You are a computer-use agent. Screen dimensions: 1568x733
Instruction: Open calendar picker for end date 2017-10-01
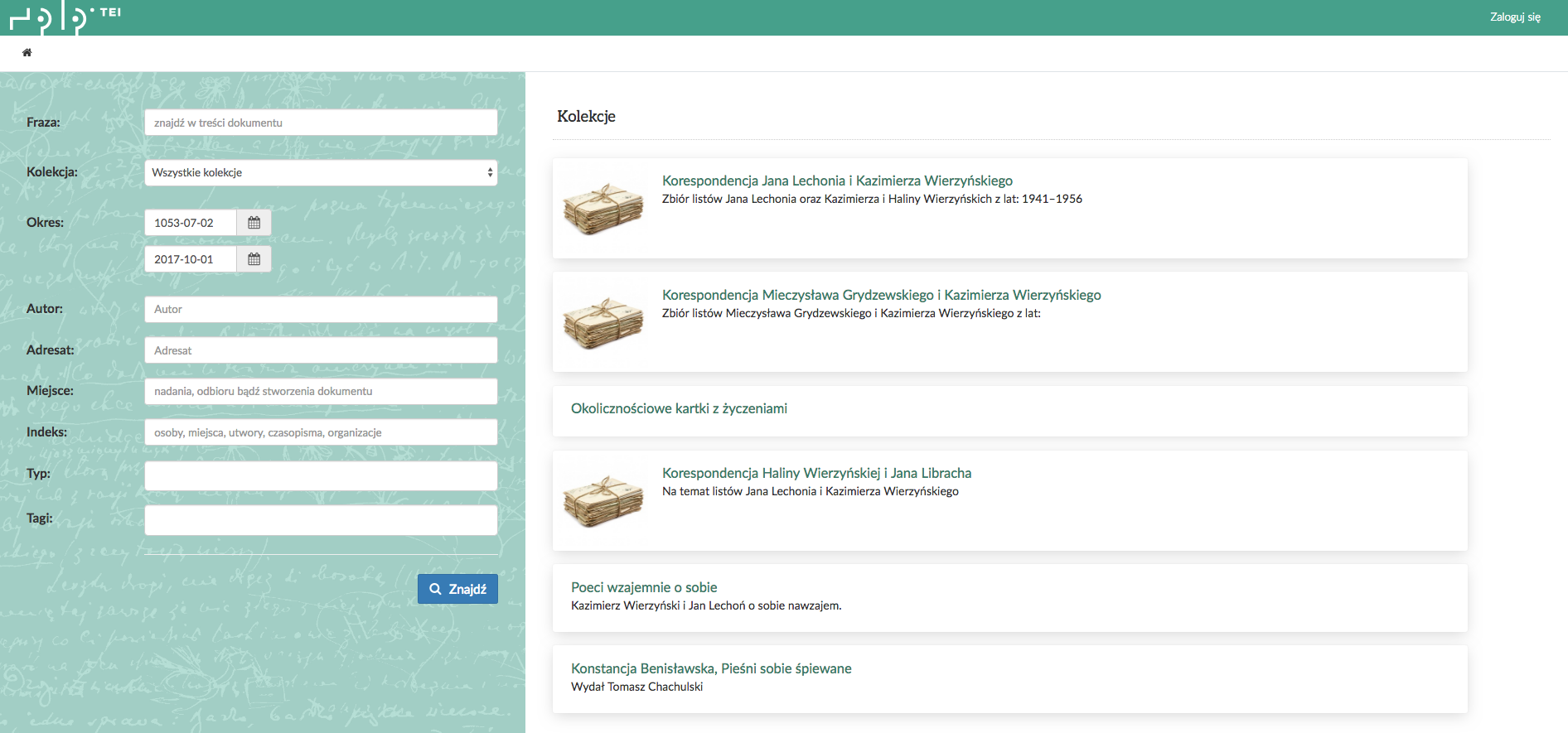click(254, 259)
